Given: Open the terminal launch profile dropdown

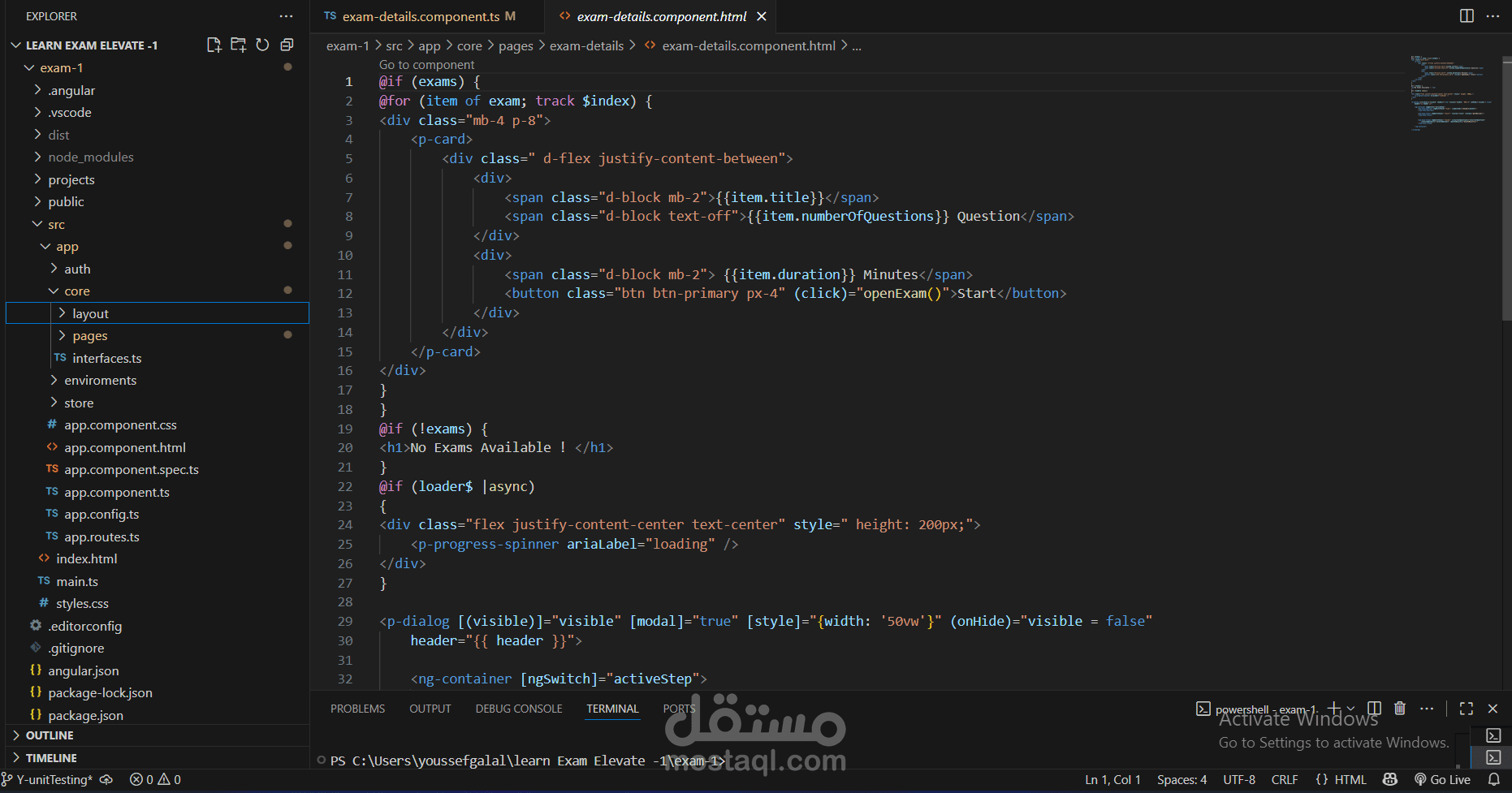Looking at the screenshot, I should (x=1350, y=709).
